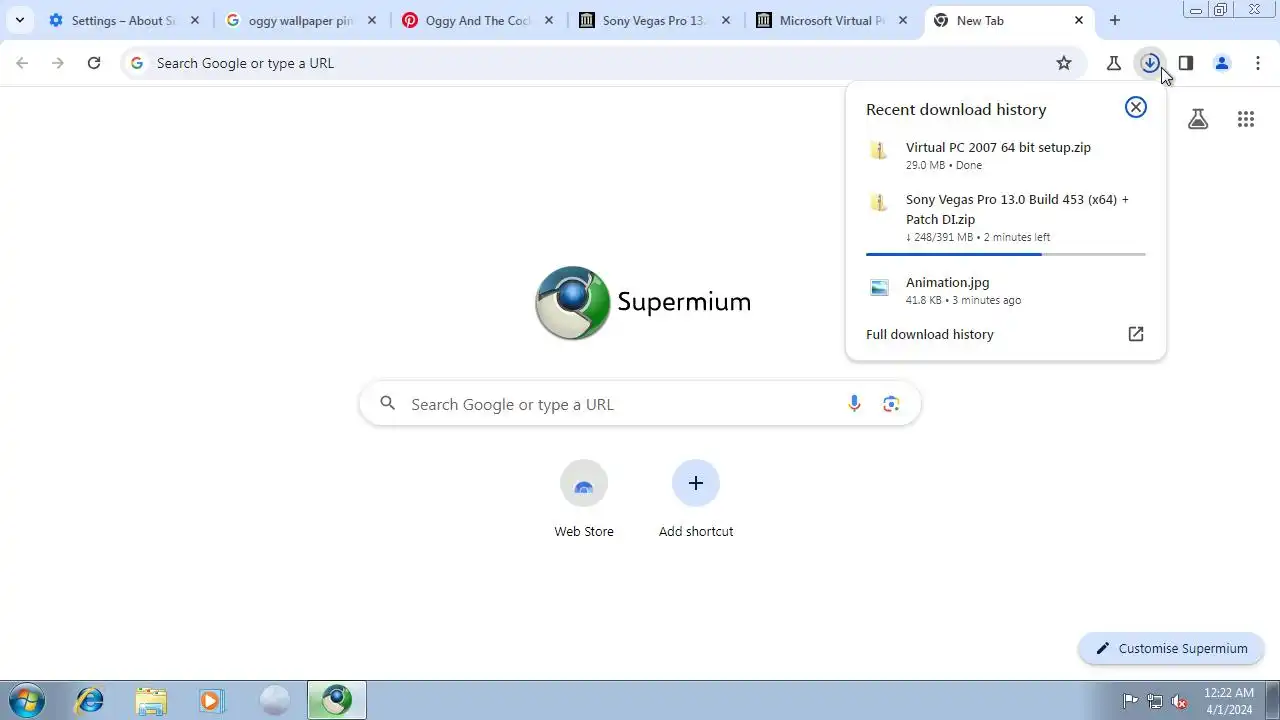Screen dimensions: 1280x720
Task: Open the network tray icon
Action: (x=1155, y=701)
